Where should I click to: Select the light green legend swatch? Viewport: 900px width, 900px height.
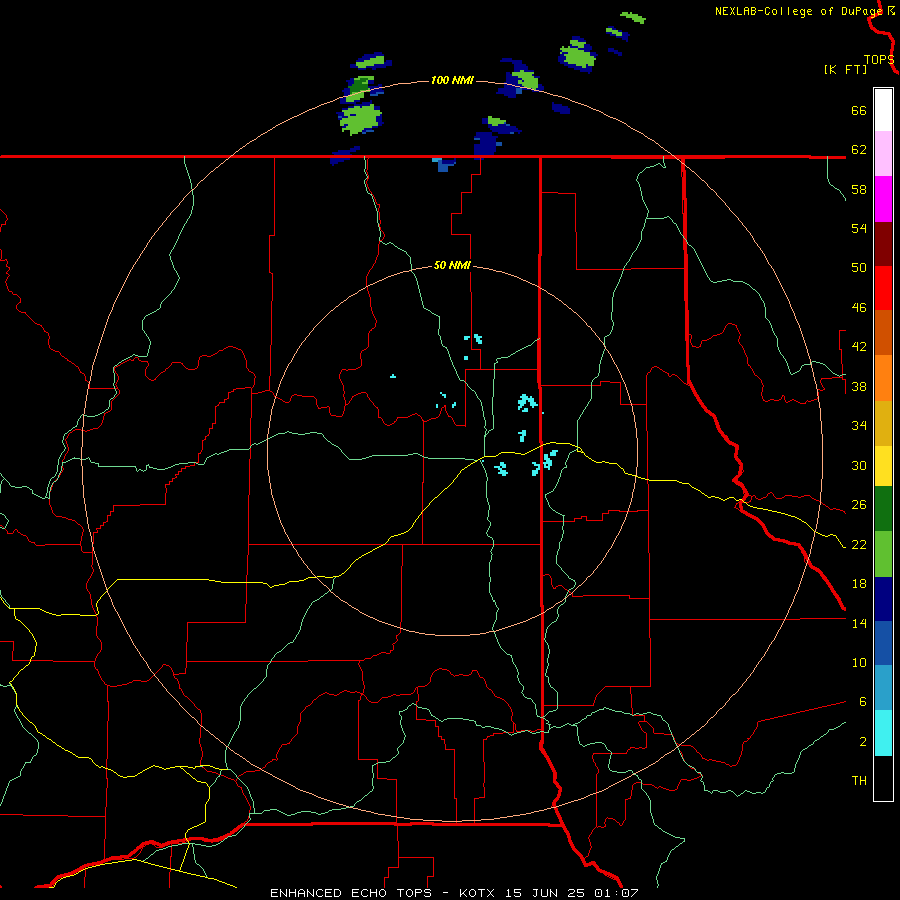click(883, 554)
